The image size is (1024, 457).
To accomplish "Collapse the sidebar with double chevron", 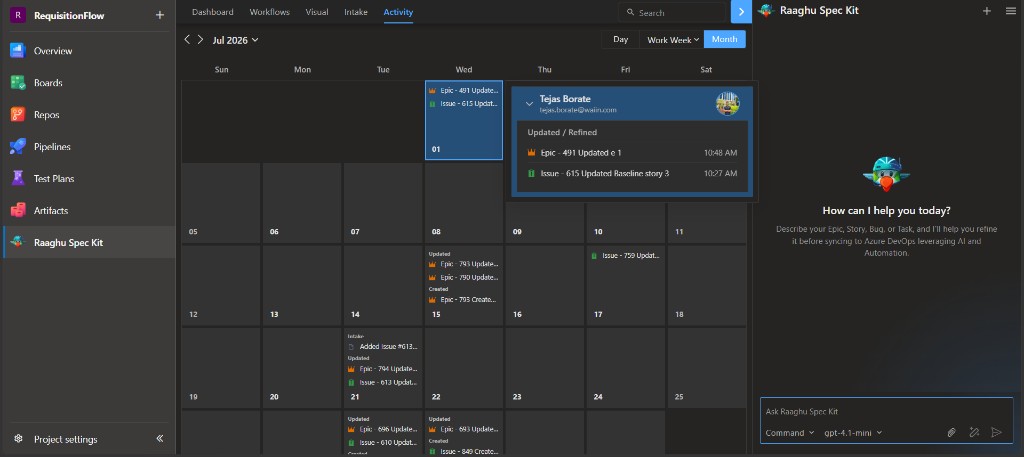I will (160, 439).
